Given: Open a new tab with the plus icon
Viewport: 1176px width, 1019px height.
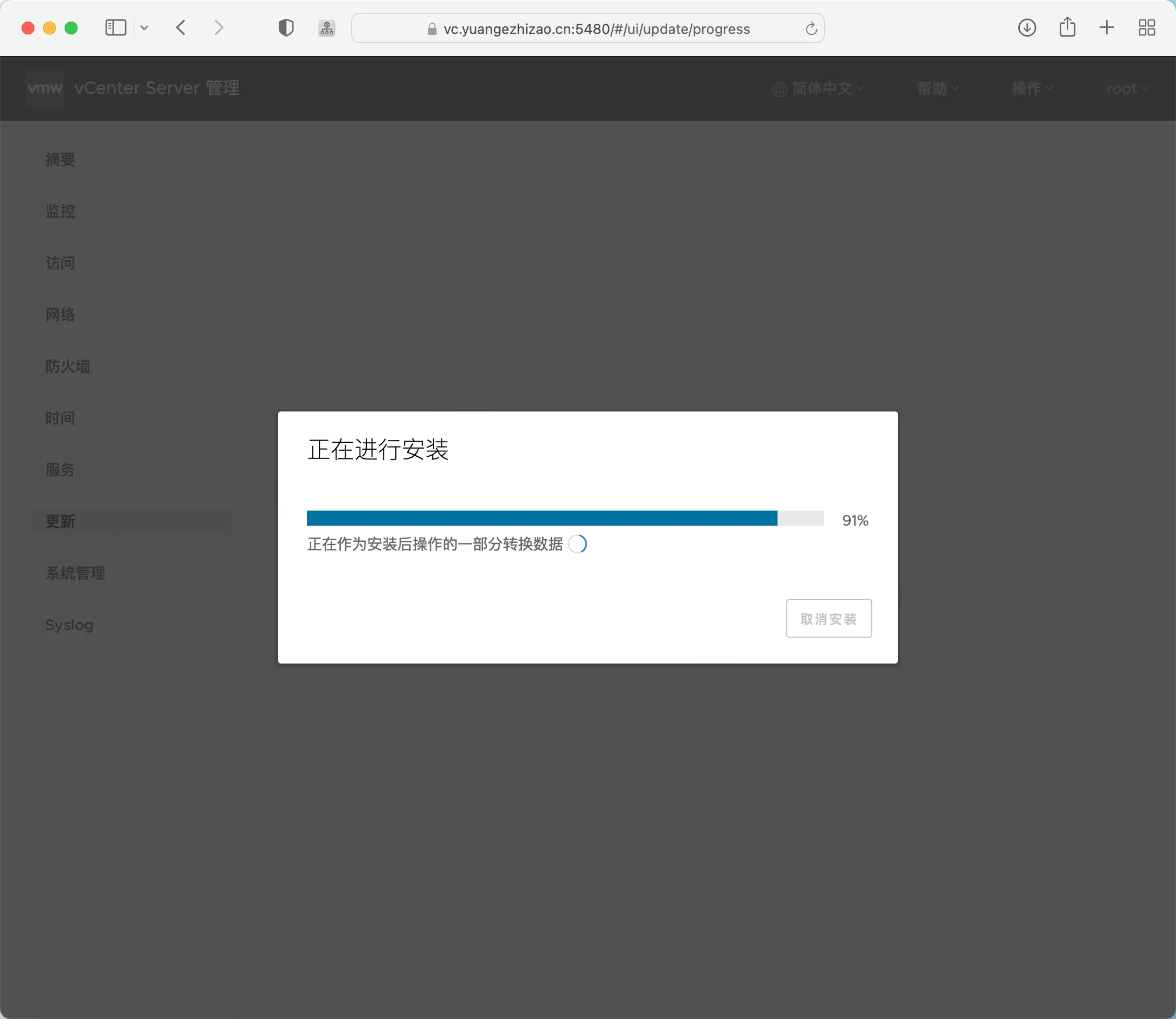Looking at the screenshot, I should click(x=1106, y=28).
